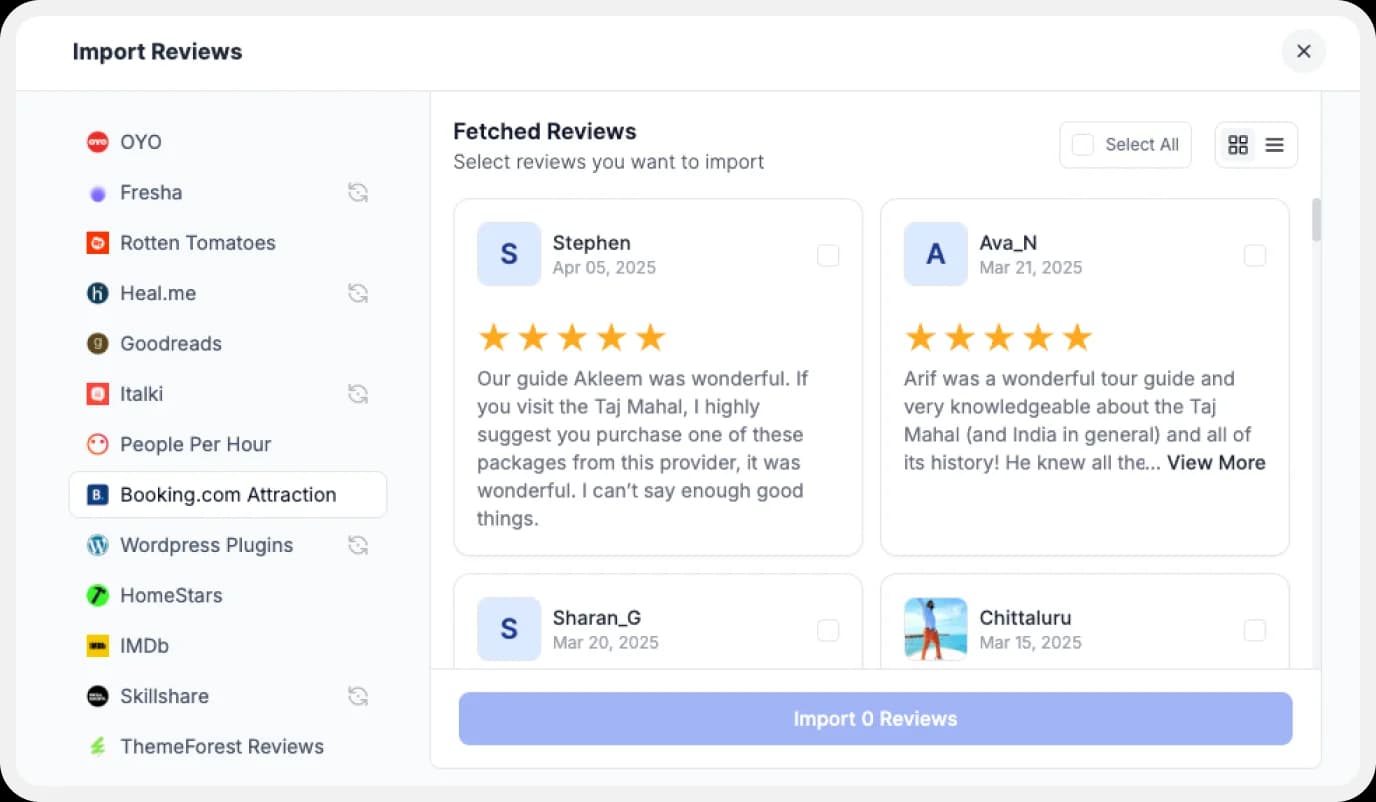Screen dimensions: 1376x802
Task: Click the Import 0 Reviews button
Action: pyautogui.click(x=875, y=718)
